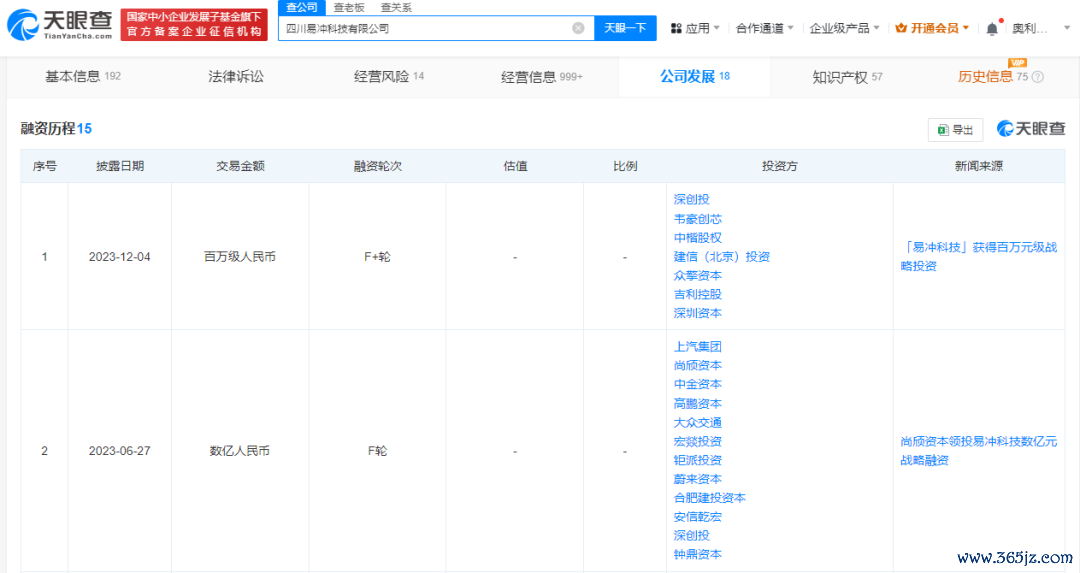Open investor link 众擎资本
Screen dimensions: 1080x573
pyautogui.click(x=698, y=275)
